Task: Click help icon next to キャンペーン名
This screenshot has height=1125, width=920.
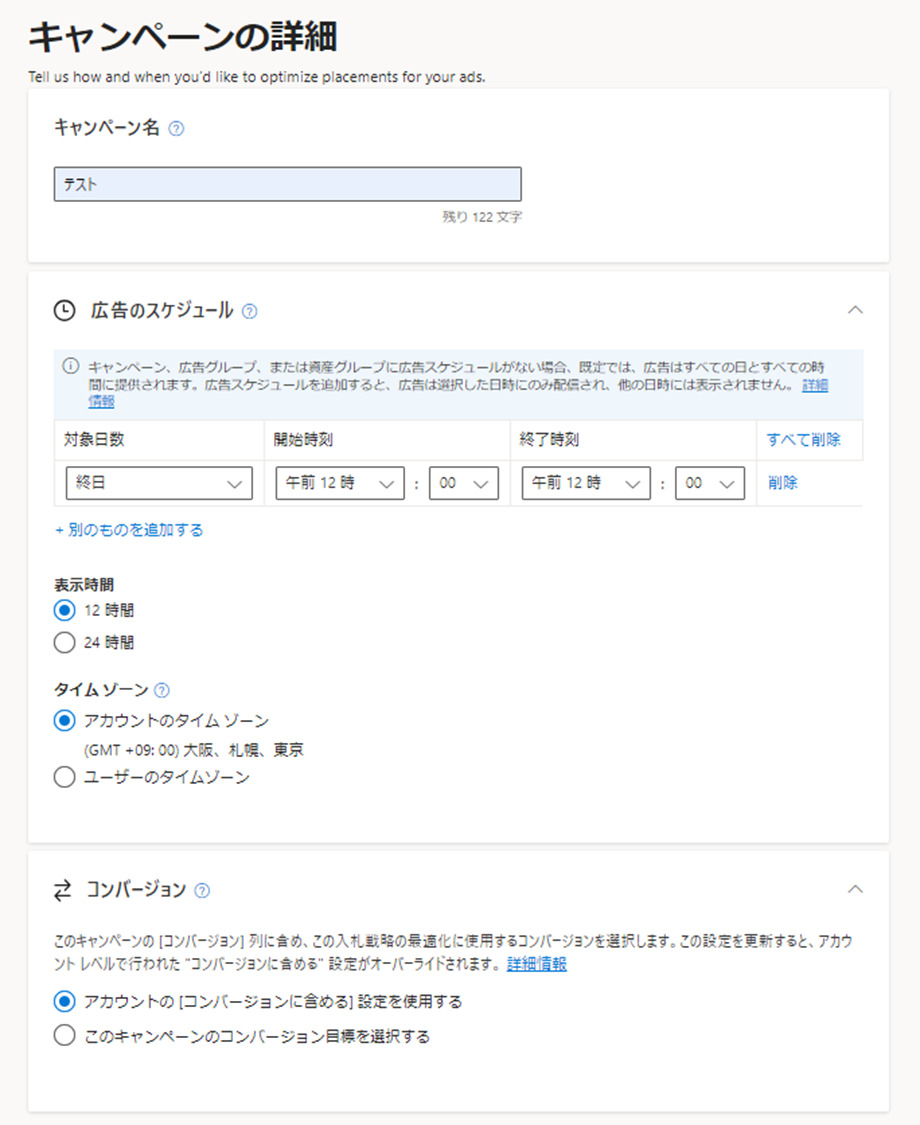Action: [x=176, y=128]
